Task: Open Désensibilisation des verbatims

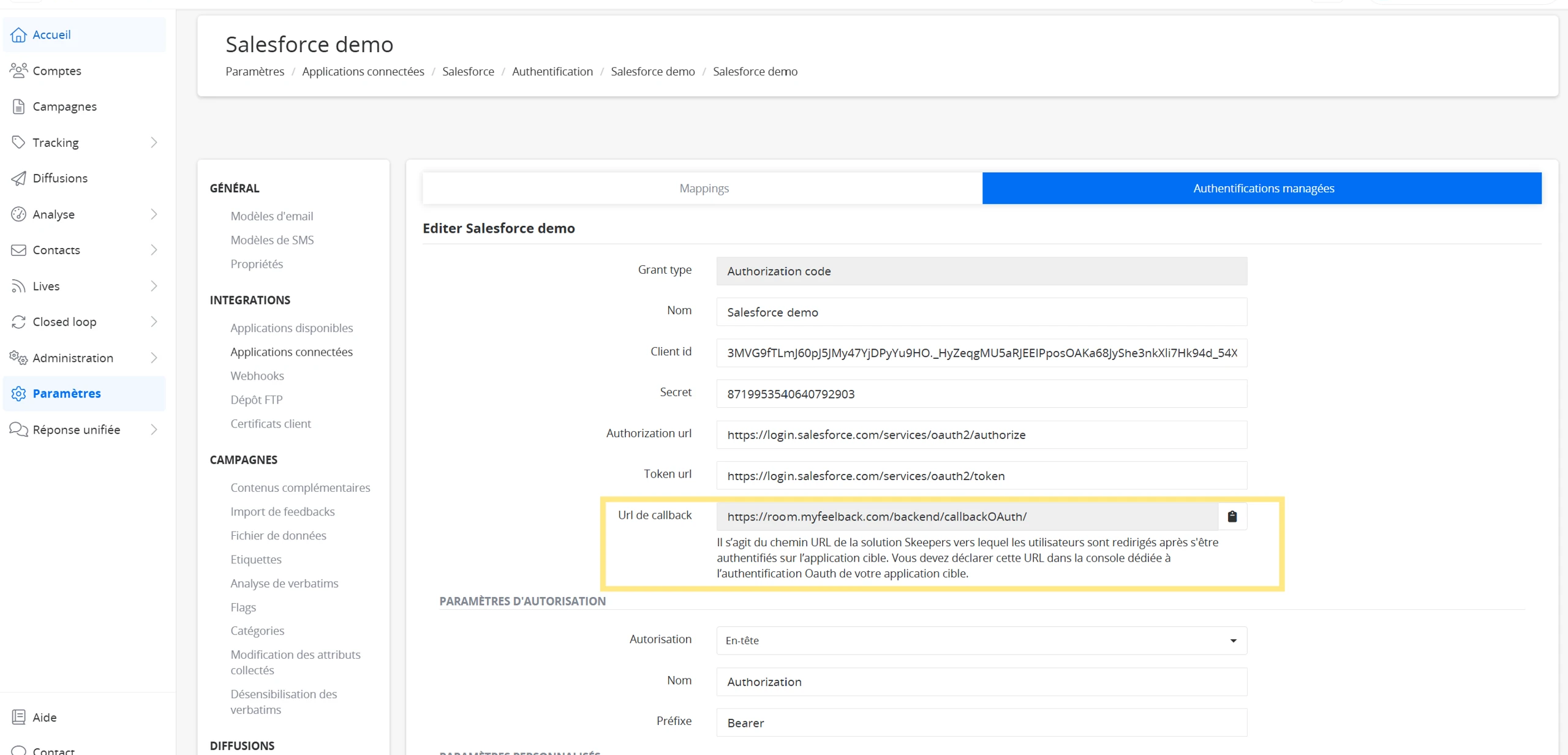Action: point(284,702)
